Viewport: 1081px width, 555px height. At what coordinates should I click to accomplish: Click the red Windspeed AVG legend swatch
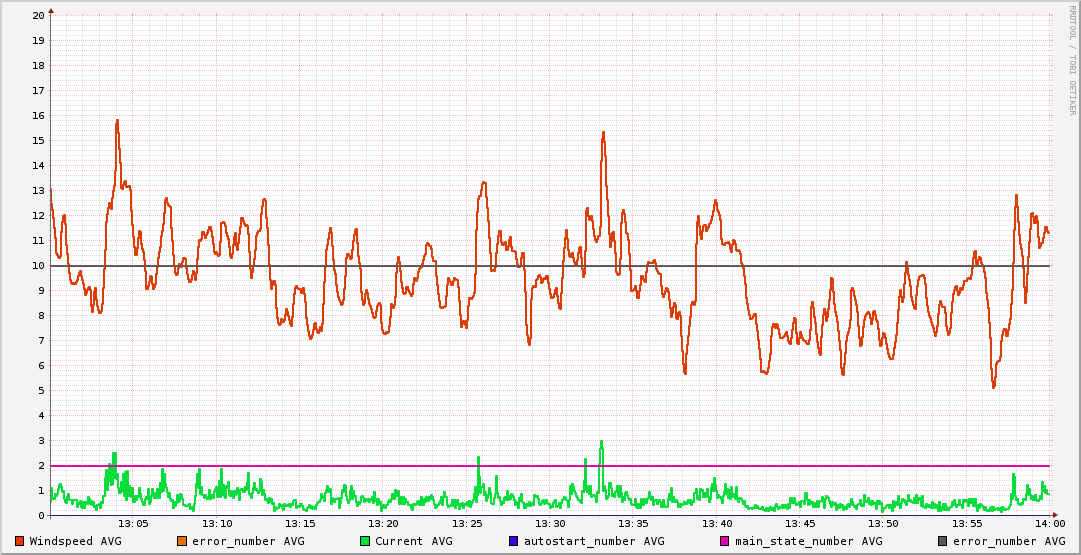pos(20,541)
